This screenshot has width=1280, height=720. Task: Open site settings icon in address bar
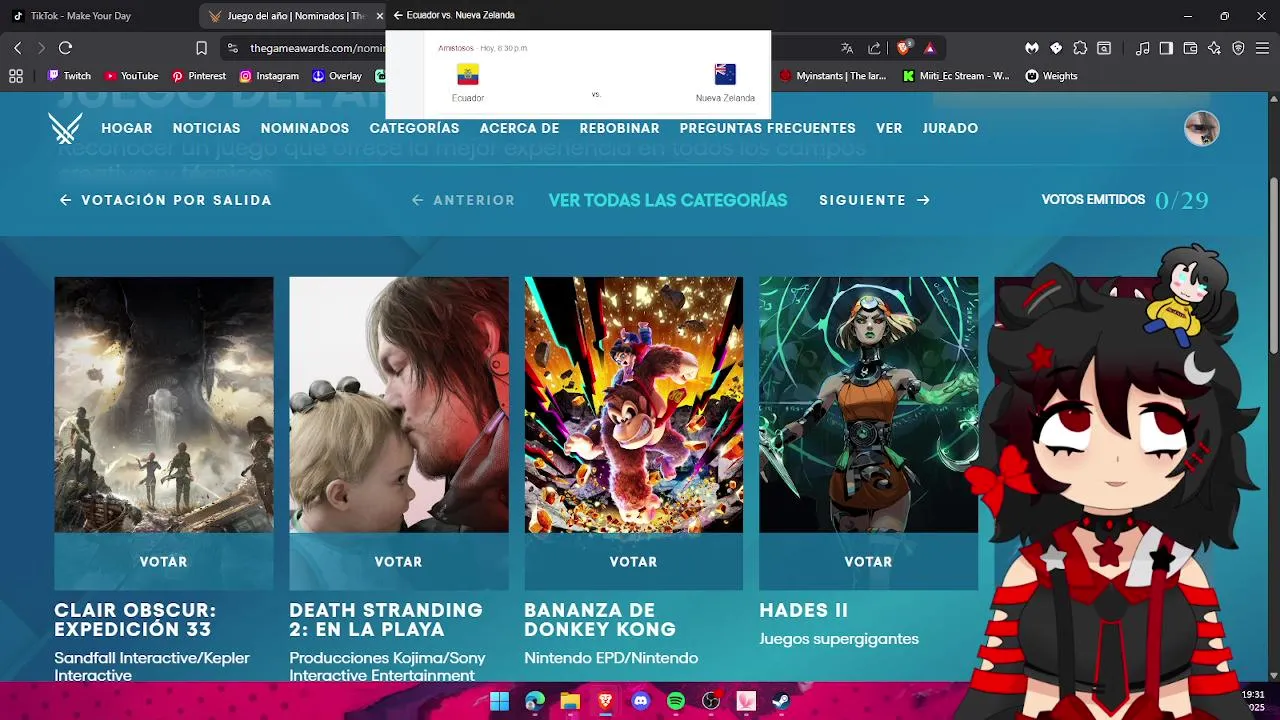click(x=232, y=48)
